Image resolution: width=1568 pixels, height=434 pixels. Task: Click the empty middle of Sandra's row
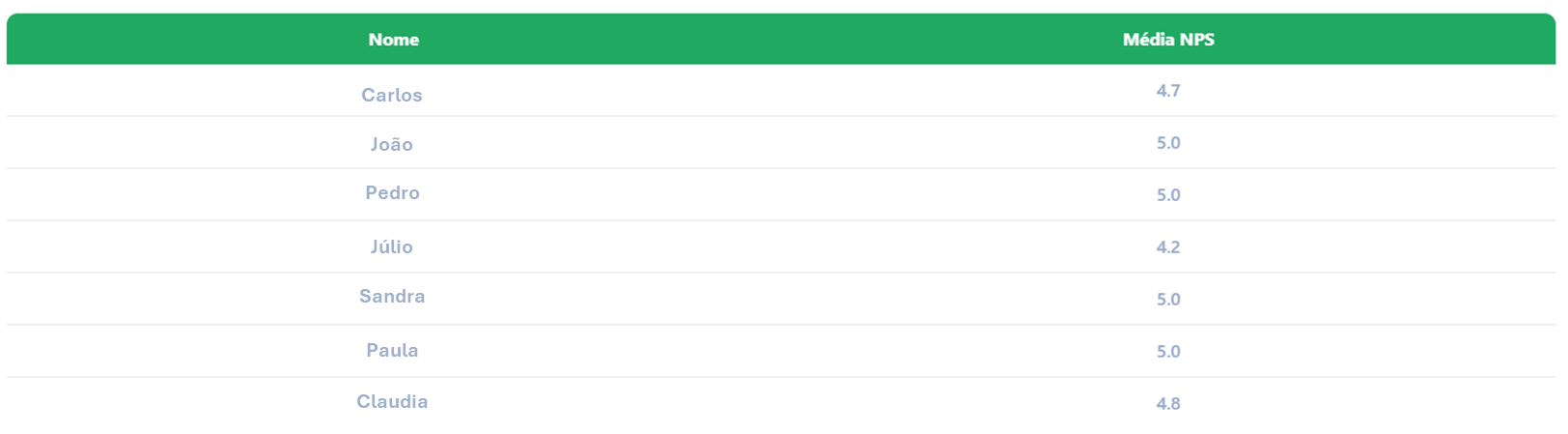(x=781, y=299)
